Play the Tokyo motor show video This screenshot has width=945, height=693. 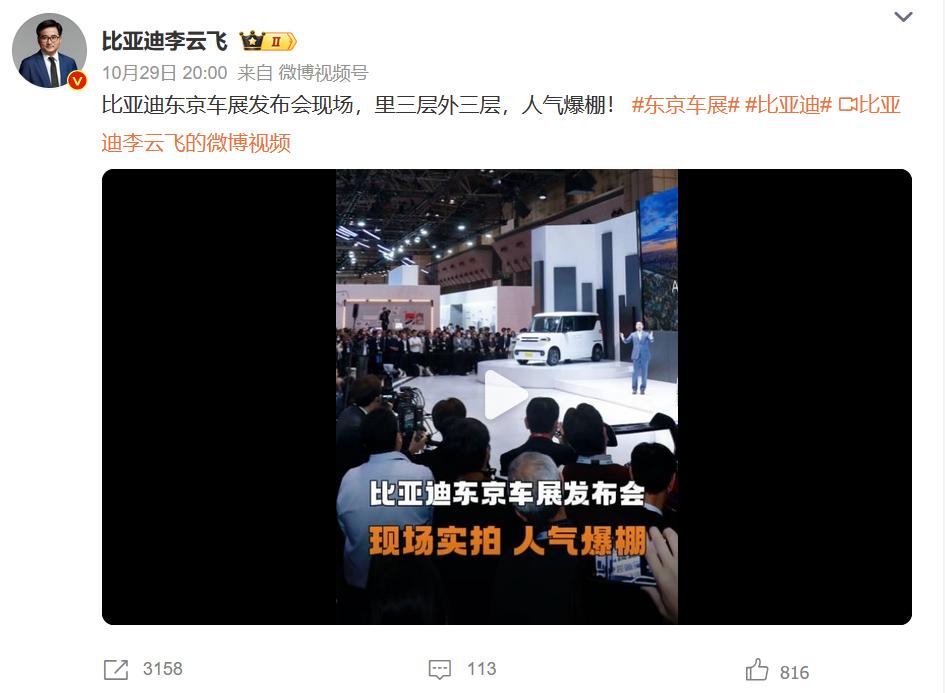pyautogui.click(x=506, y=395)
